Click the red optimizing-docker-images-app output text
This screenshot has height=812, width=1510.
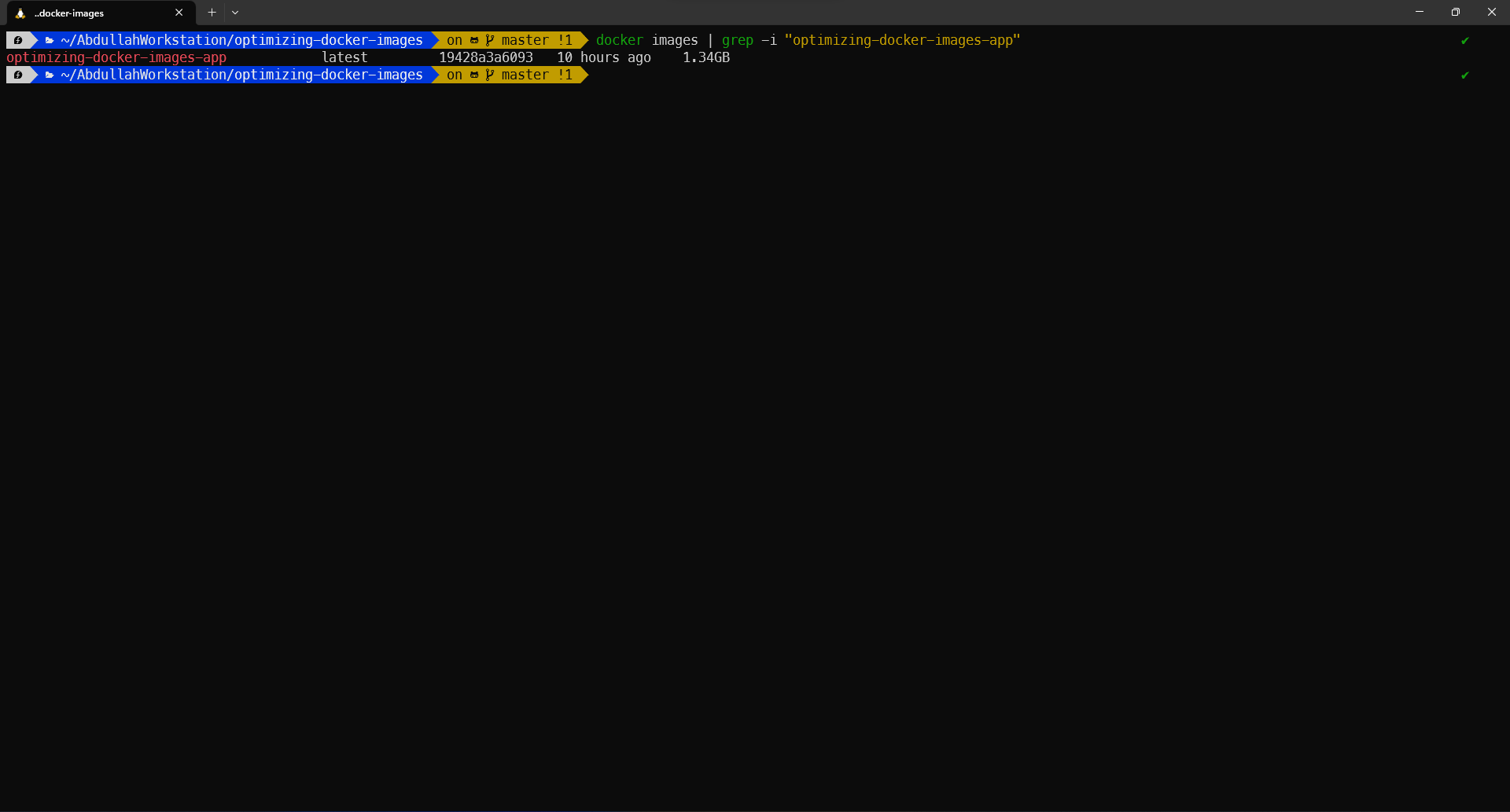[x=116, y=58]
